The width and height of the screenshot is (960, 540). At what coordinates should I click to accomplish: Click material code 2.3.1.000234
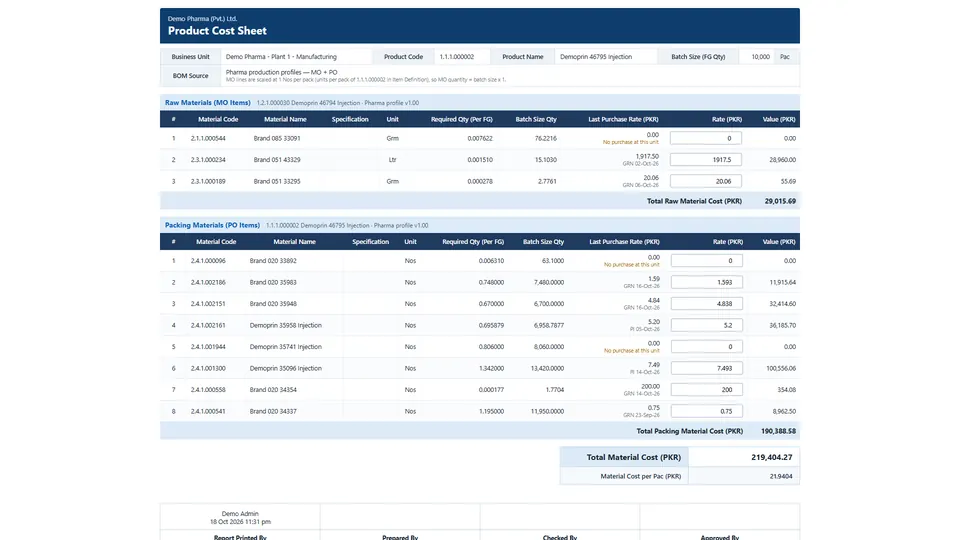coord(208,160)
